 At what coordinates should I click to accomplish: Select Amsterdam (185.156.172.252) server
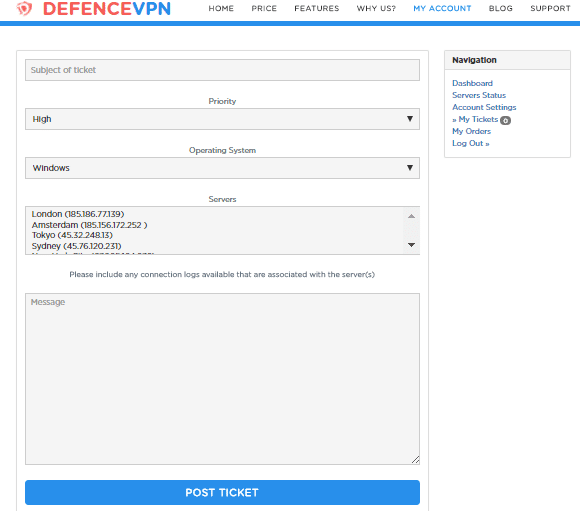[x=90, y=225]
